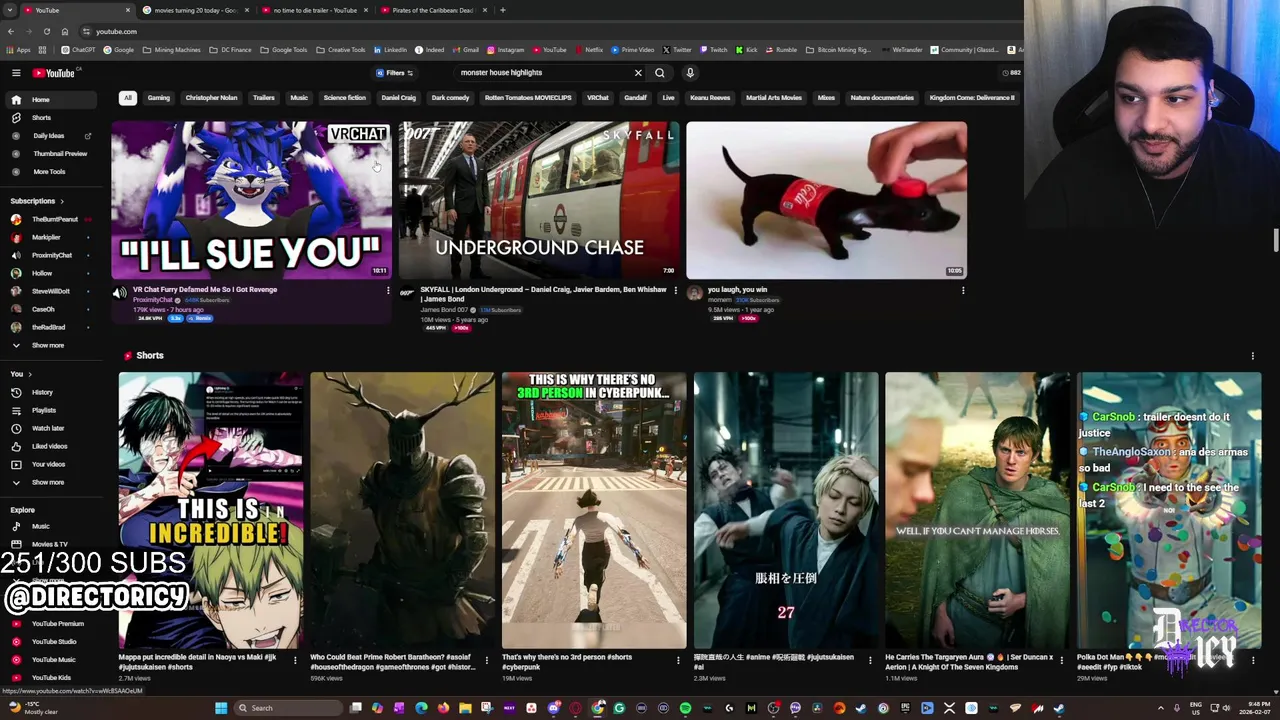This screenshot has height=720, width=1280.
Task: Click the YouTube logo
Action: (x=55, y=73)
